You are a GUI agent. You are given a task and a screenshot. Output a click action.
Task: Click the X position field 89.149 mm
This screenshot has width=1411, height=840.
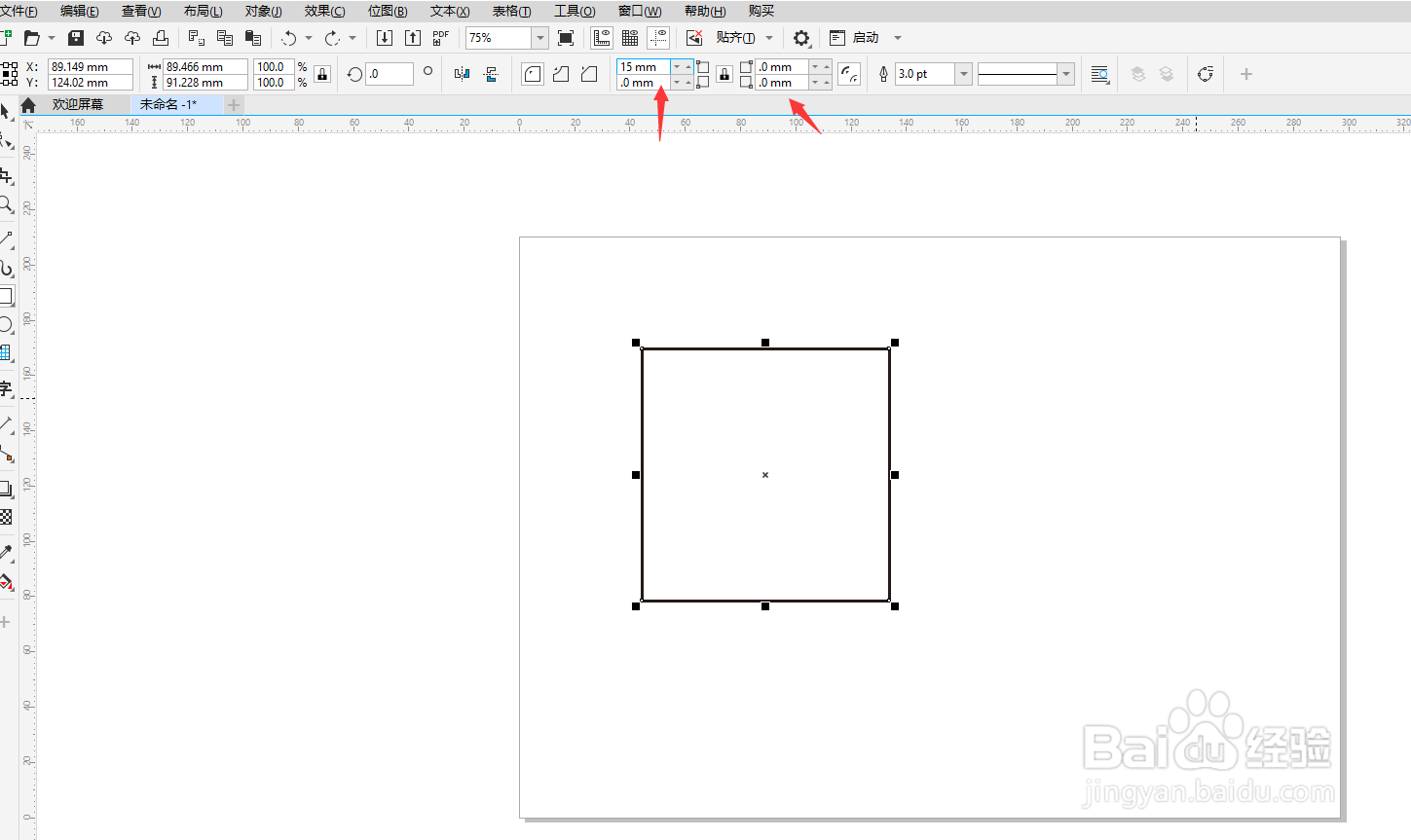[x=91, y=67]
